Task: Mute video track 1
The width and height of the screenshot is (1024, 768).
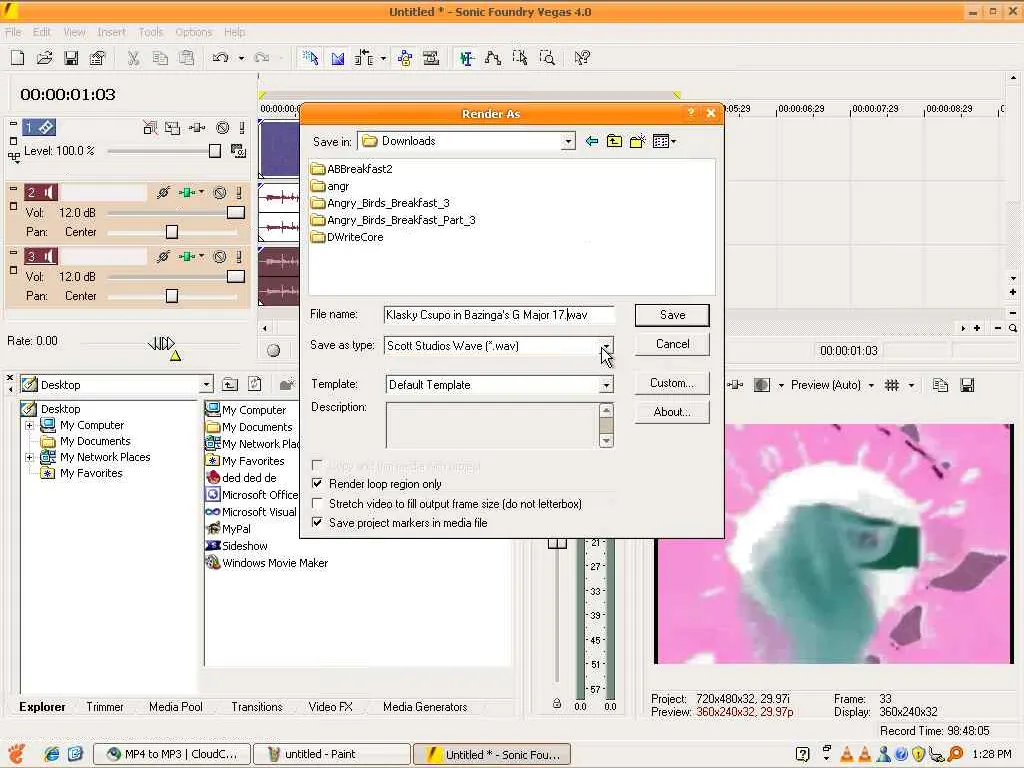Action: (223, 128)
